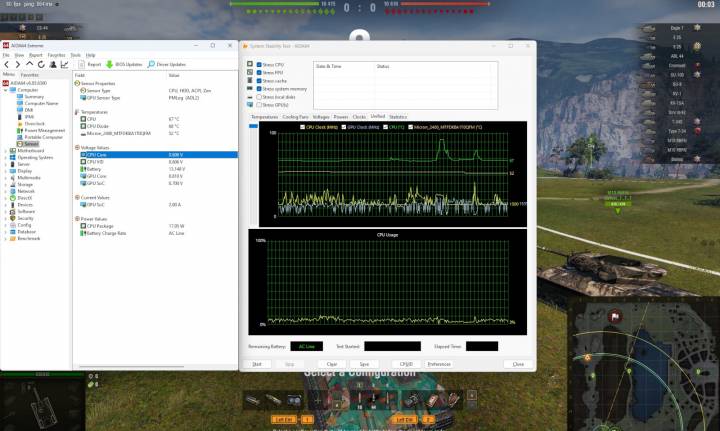Go back with the AIDA64 back arrow
The image size is (720, 431).
point(6,65)
